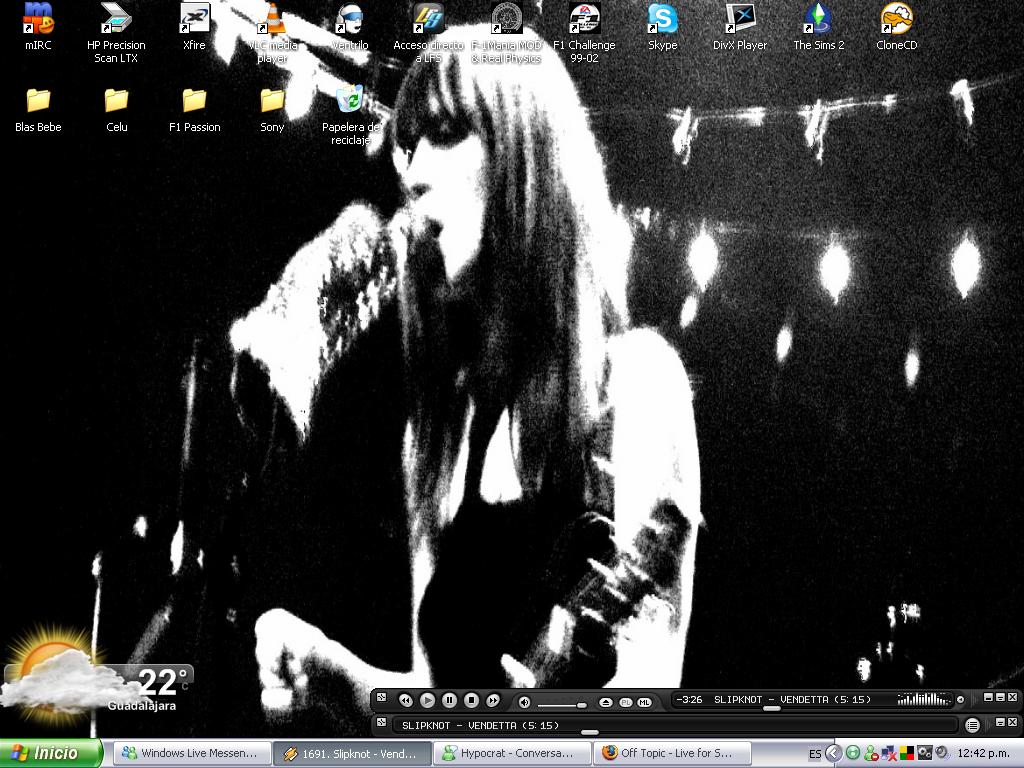Switch to Hypocrat - Conversa... taskbar button
Screen dimensions: 1024x768
512,754
